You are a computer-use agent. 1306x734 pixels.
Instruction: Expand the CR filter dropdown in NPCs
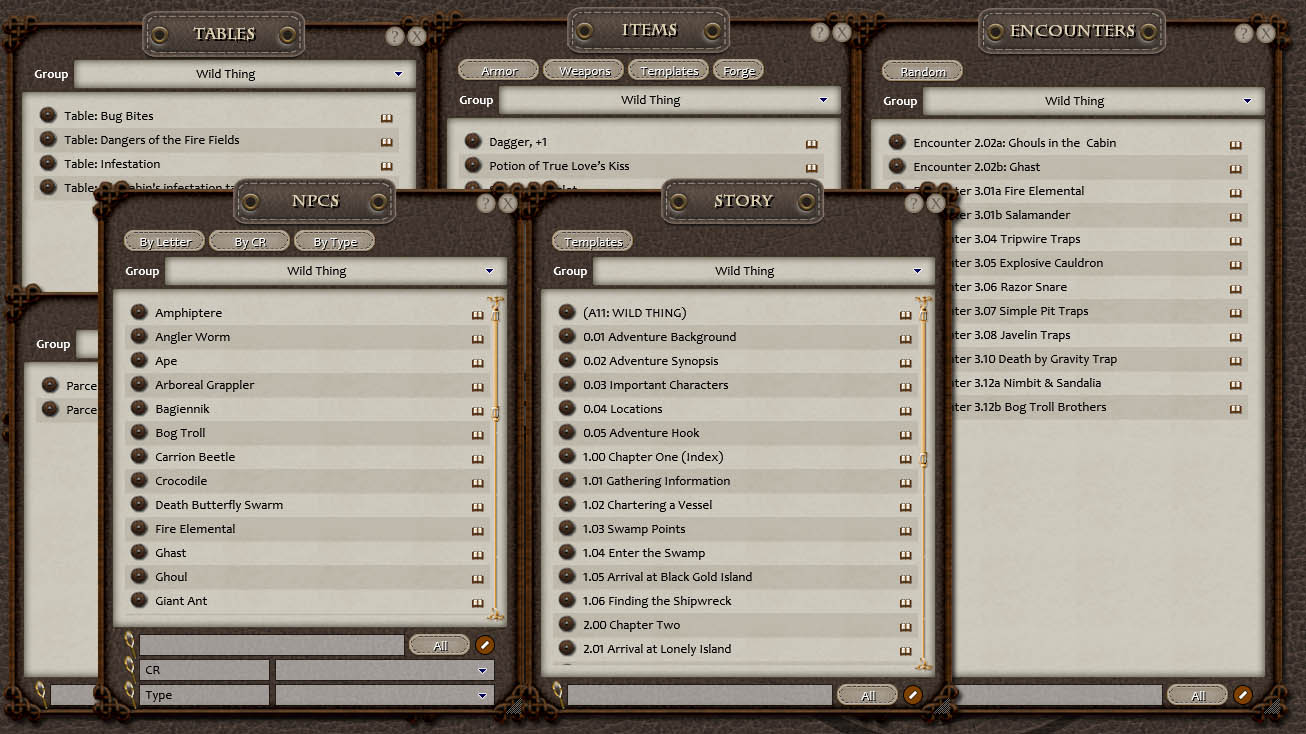point(482,670)
